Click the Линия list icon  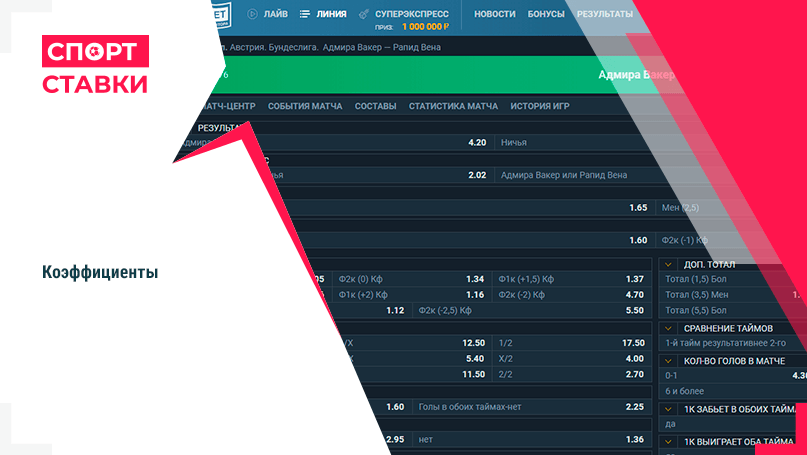pyautogui.click(x=306, y=14)
